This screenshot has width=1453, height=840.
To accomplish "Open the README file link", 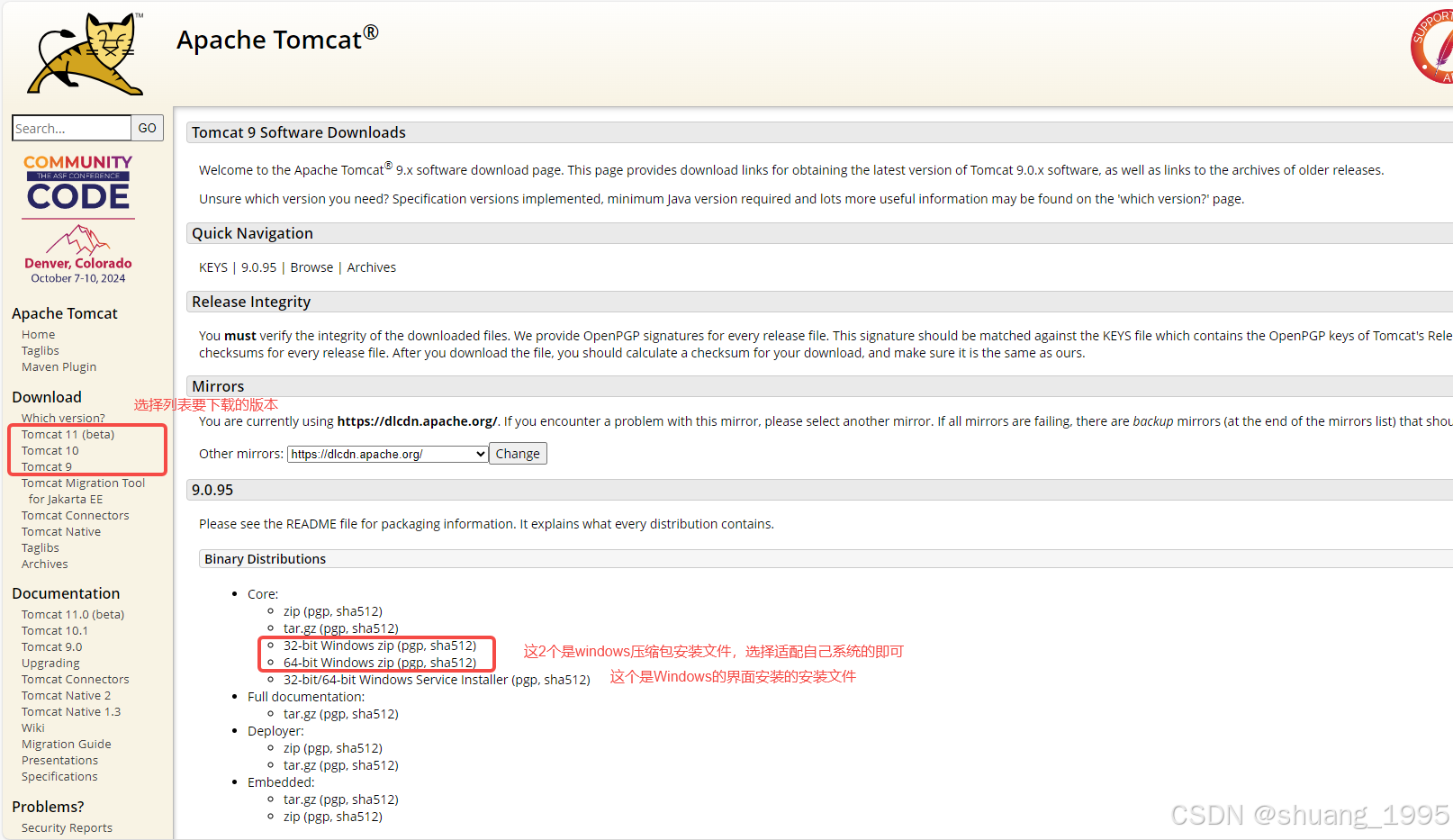I will 311,524.
